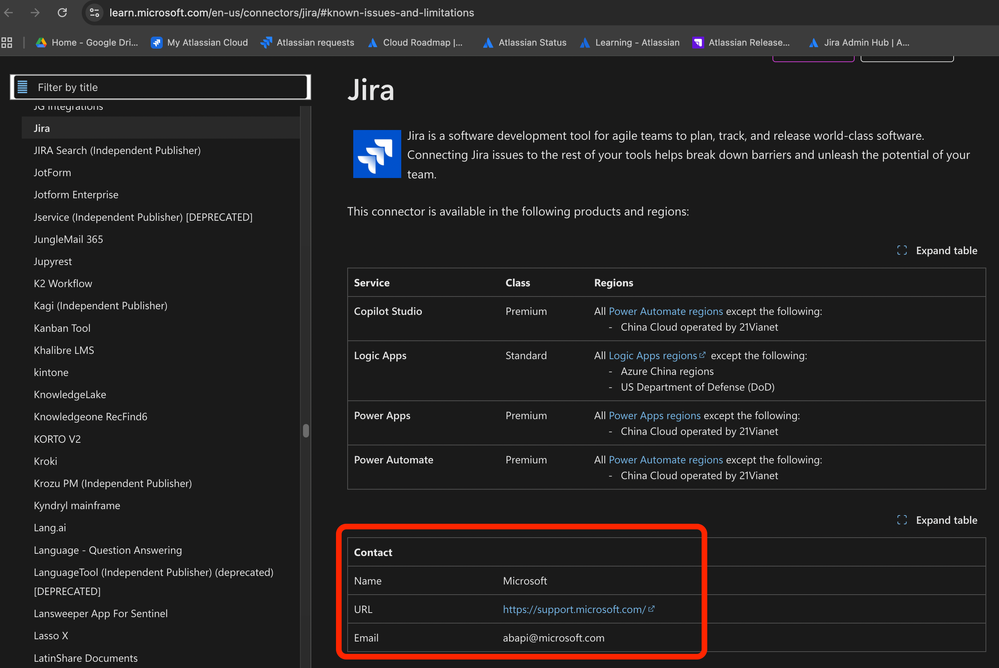Viewport: 999px width, 668px height.
Task: Click the browser address bar URL
Action: (x=292, y=13)
